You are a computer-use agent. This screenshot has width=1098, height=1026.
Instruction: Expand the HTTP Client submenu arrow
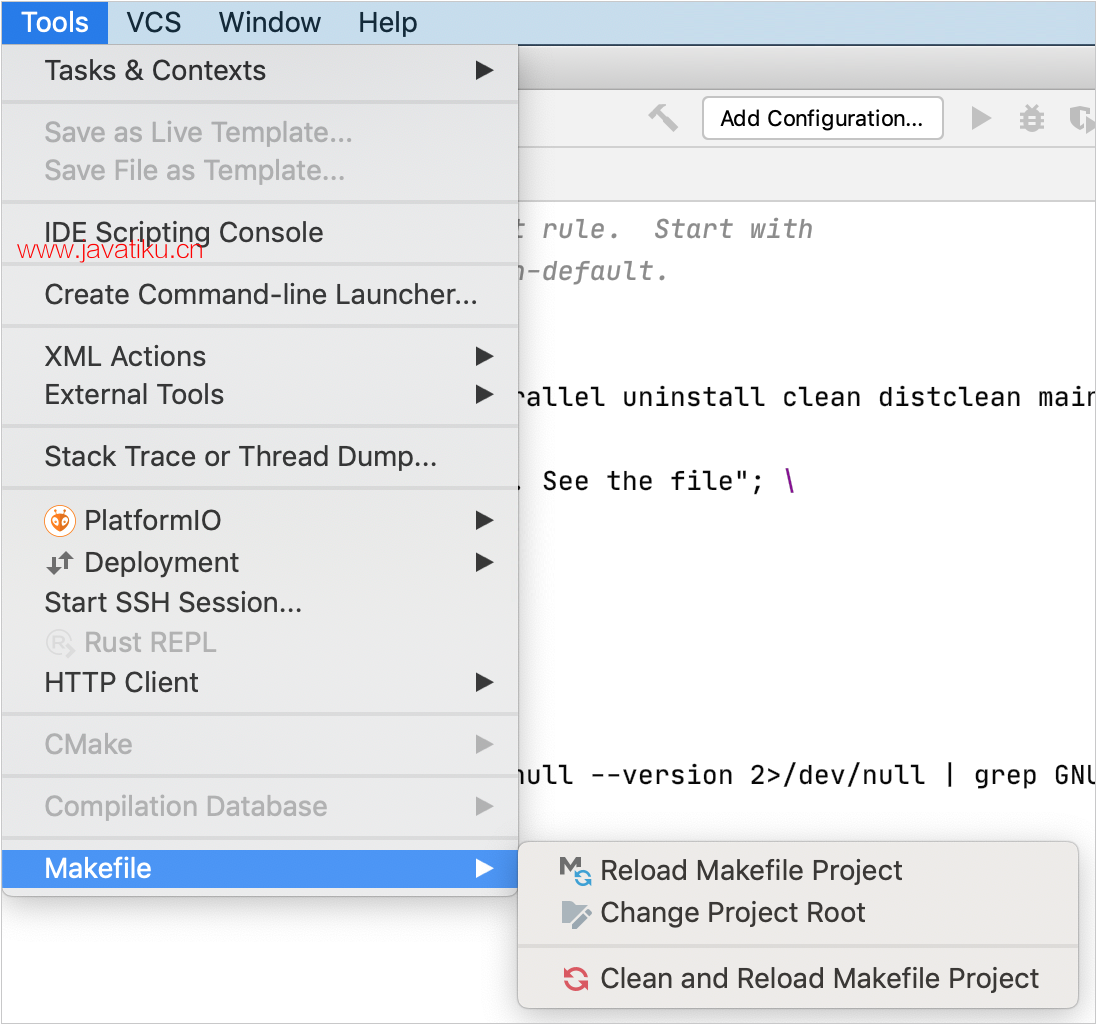(x=485, y=682)
